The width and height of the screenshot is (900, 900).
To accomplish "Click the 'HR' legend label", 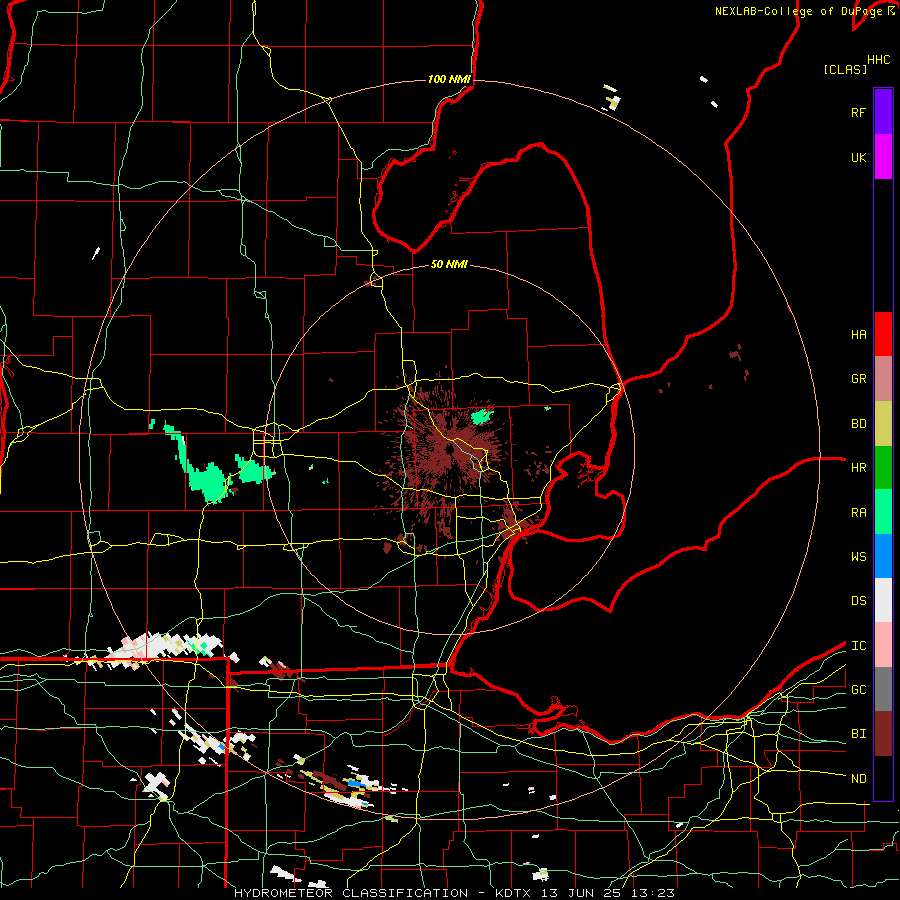I will click(x=858, y=468).
